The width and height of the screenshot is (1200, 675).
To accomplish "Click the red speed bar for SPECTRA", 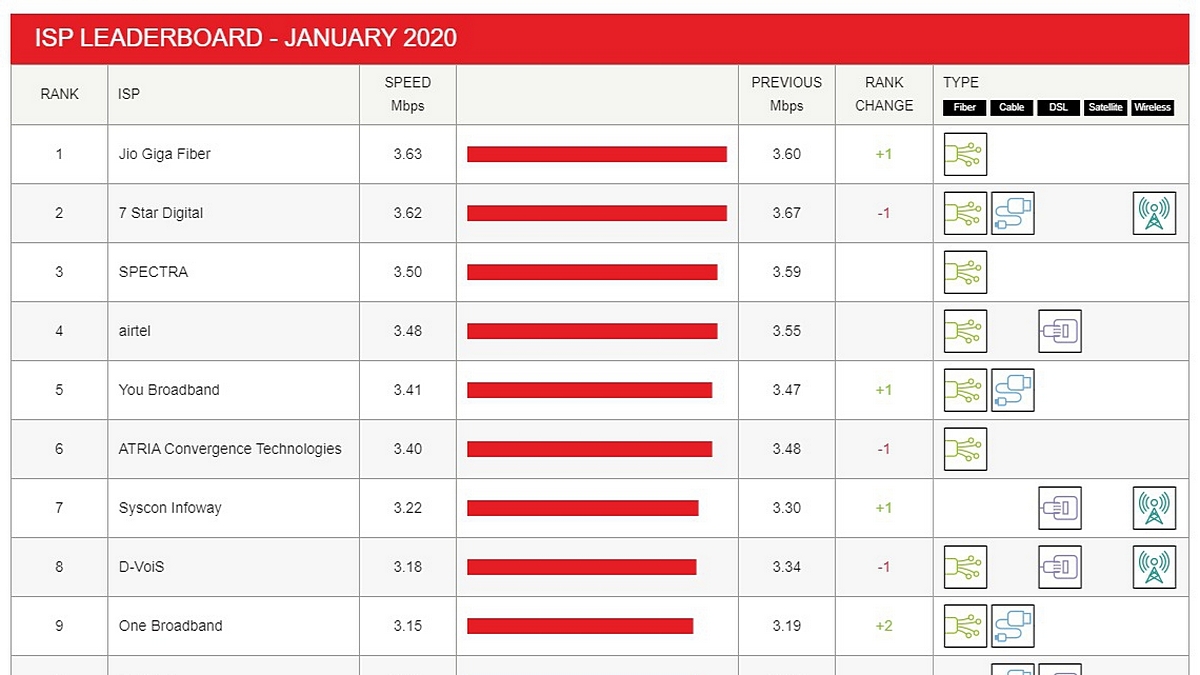I will point(592,272).
